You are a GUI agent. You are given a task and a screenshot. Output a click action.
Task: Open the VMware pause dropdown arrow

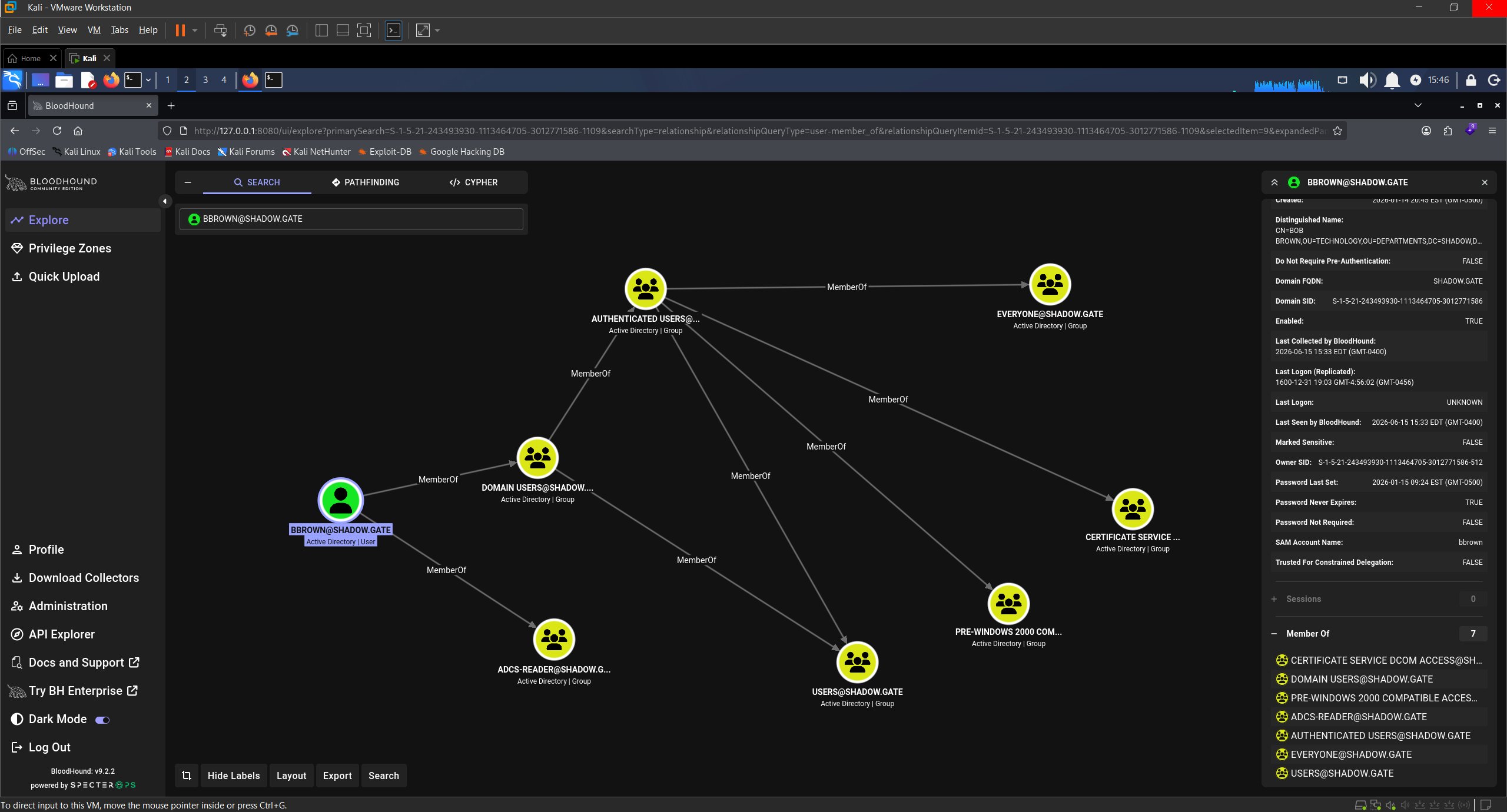195,31
